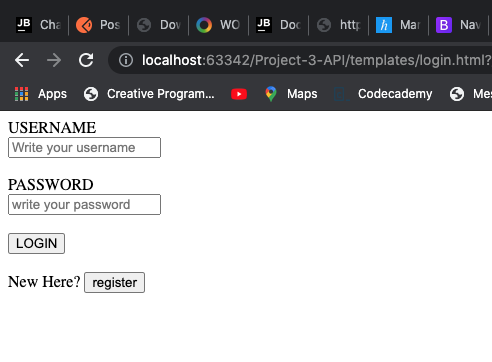Go back with the browser back arrow
This screenshot has width=492, height=362.
click(22, 60)
